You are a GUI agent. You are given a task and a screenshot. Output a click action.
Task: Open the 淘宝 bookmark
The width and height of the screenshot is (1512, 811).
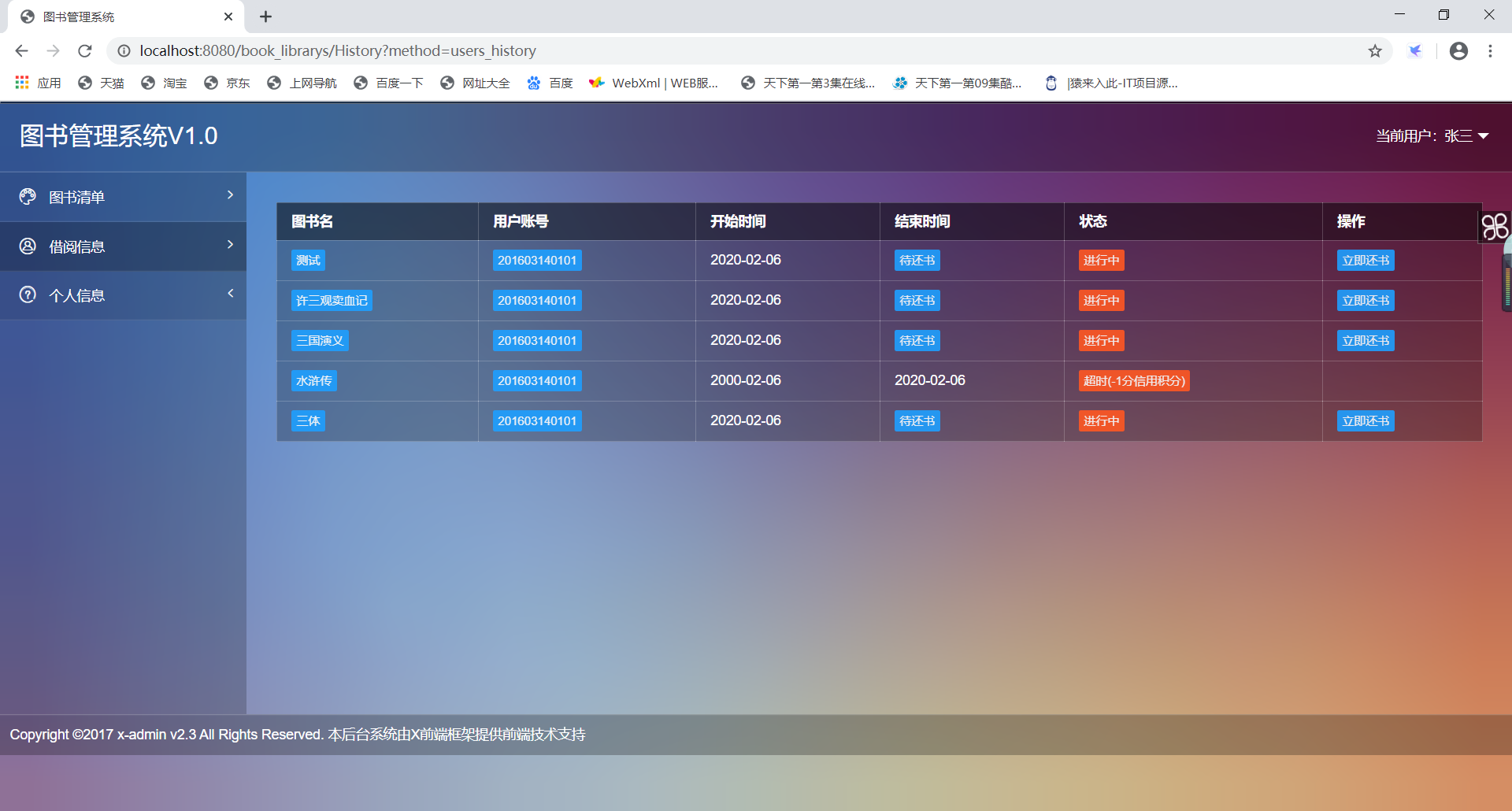[164, 83]
